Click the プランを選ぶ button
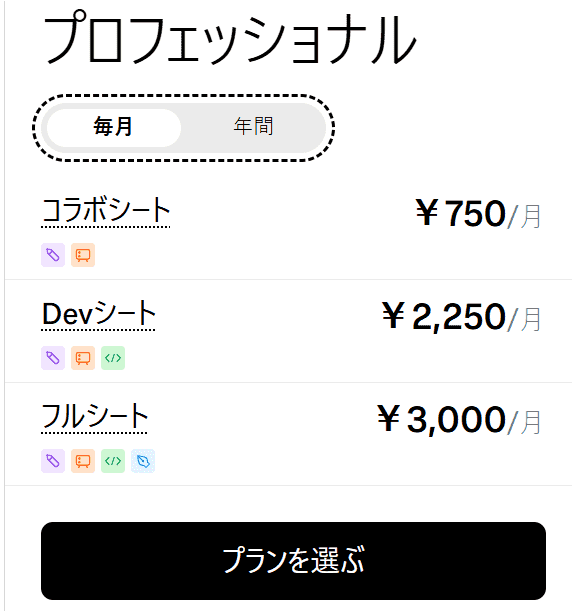The width and height of the screenshot is (572, 611). click(x=293, y=561)
